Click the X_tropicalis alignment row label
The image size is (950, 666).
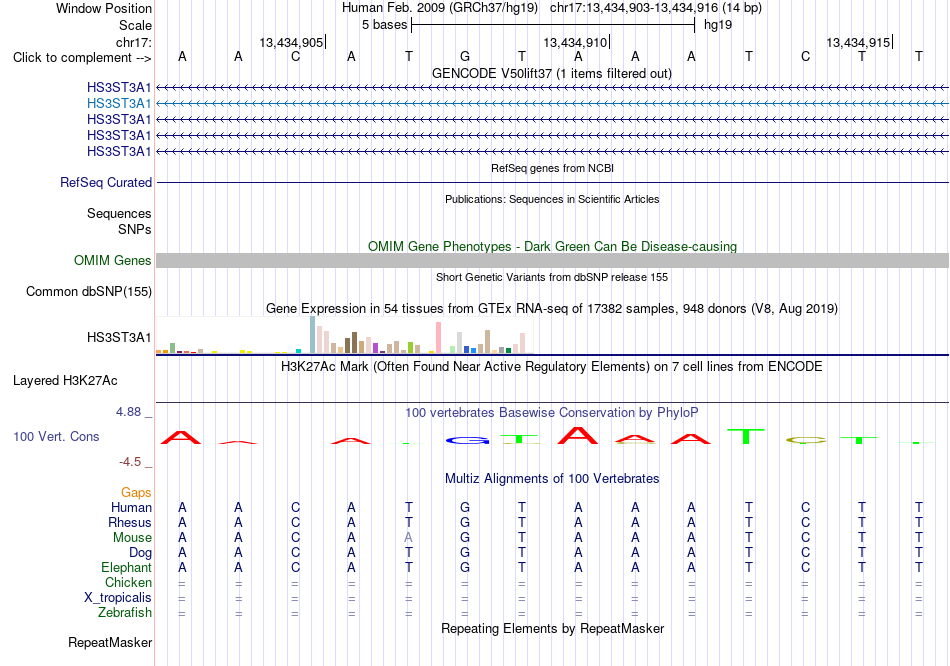118,598
